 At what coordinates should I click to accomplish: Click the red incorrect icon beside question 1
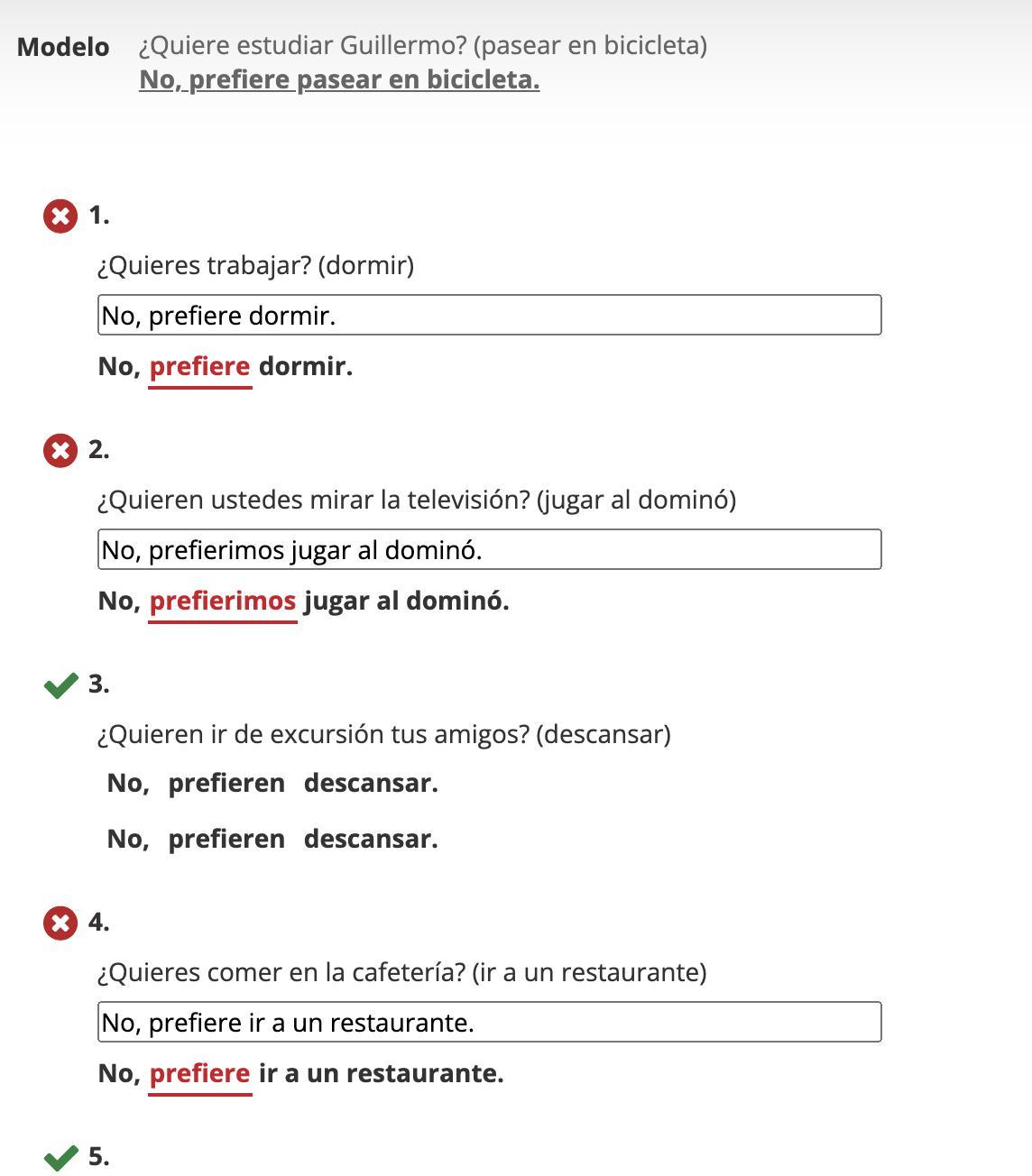pos(60,216)
